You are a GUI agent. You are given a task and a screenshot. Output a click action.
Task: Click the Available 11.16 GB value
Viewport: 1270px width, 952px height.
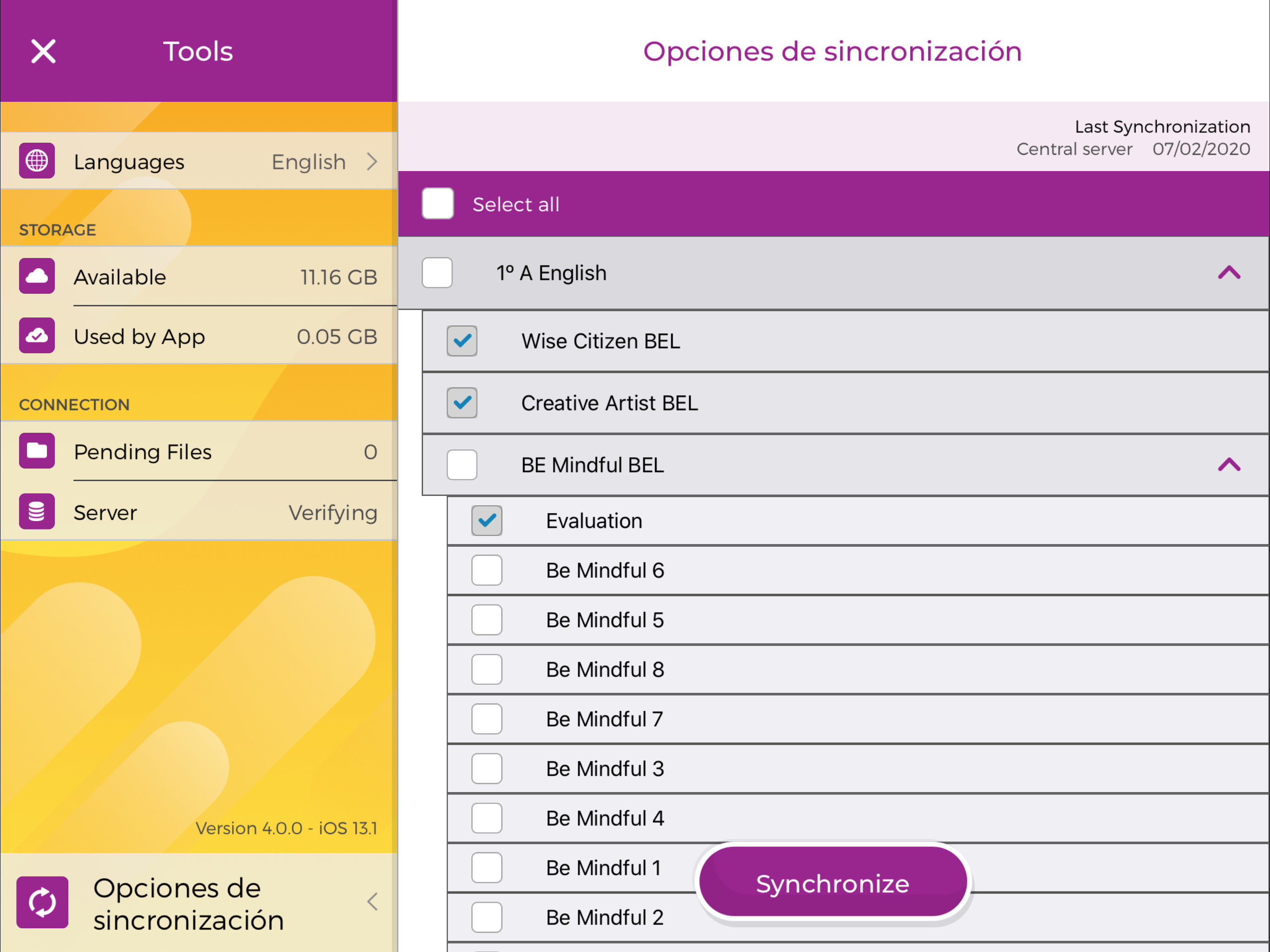point(339,278)
